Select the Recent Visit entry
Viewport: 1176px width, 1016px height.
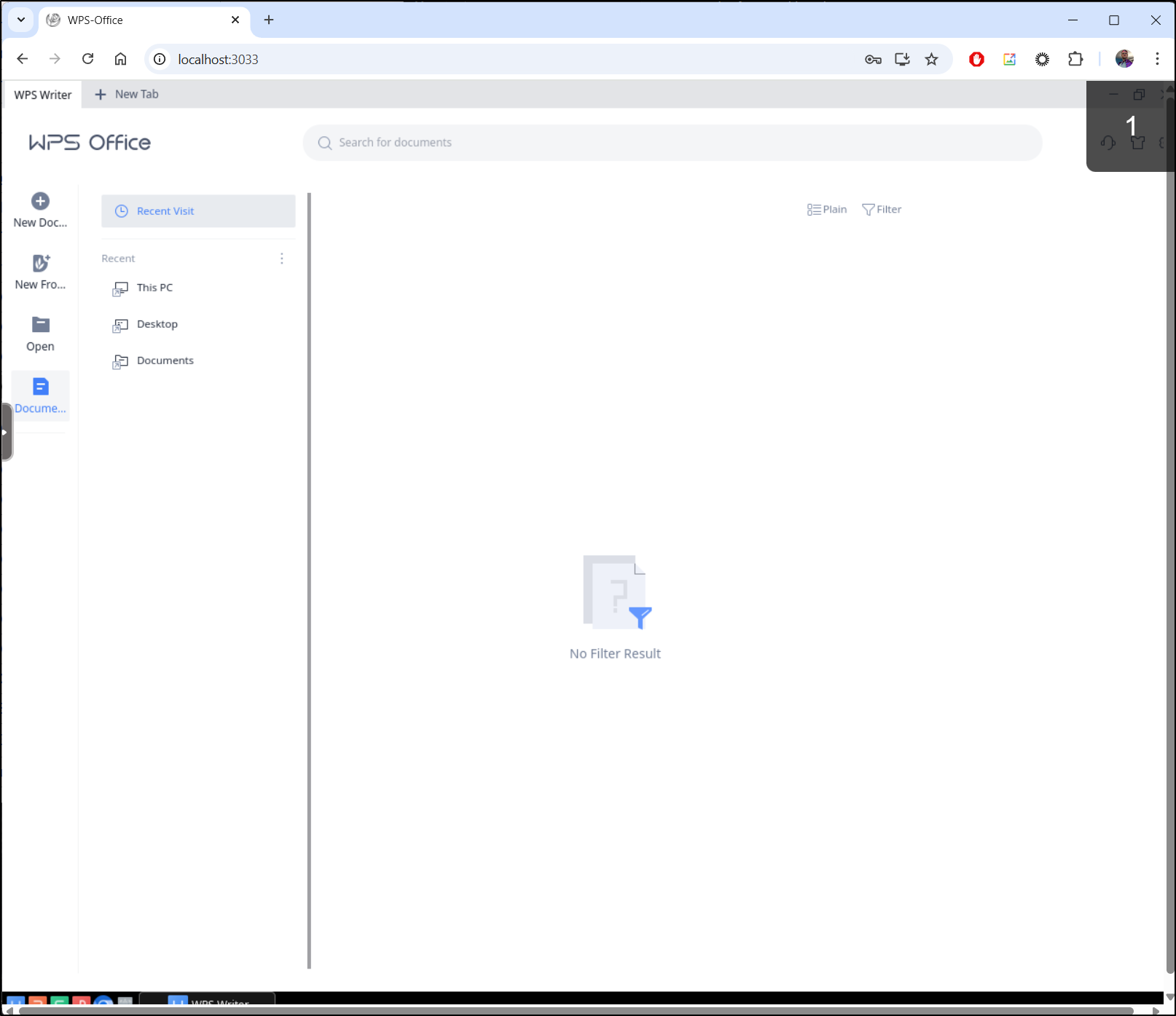pos(198,211)
